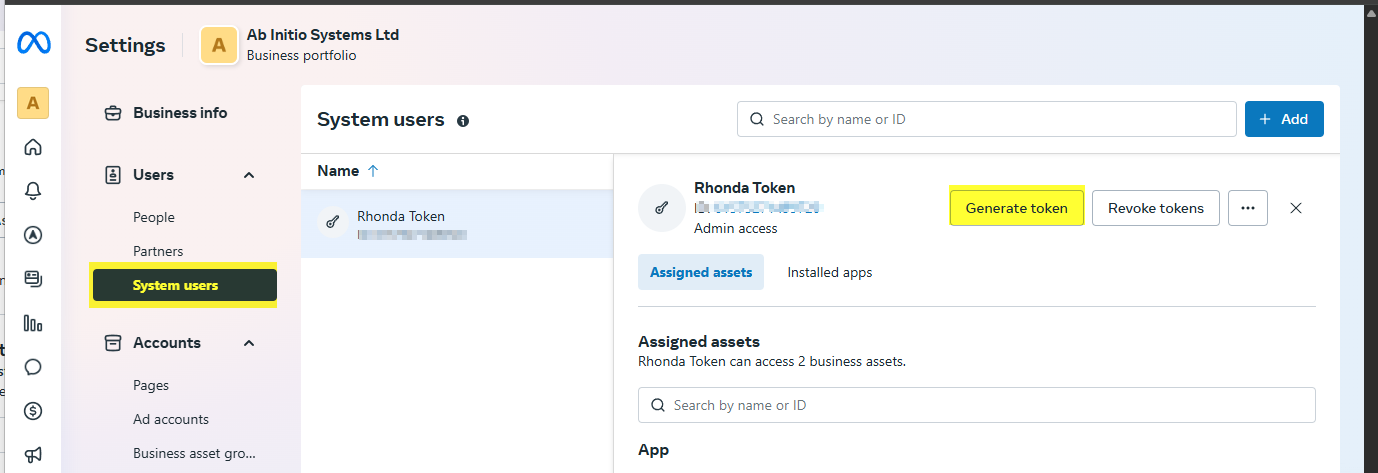This screenshot has height=473, width=1378.
Task: Click the compass icon in left rail
Action: point(33,235)
